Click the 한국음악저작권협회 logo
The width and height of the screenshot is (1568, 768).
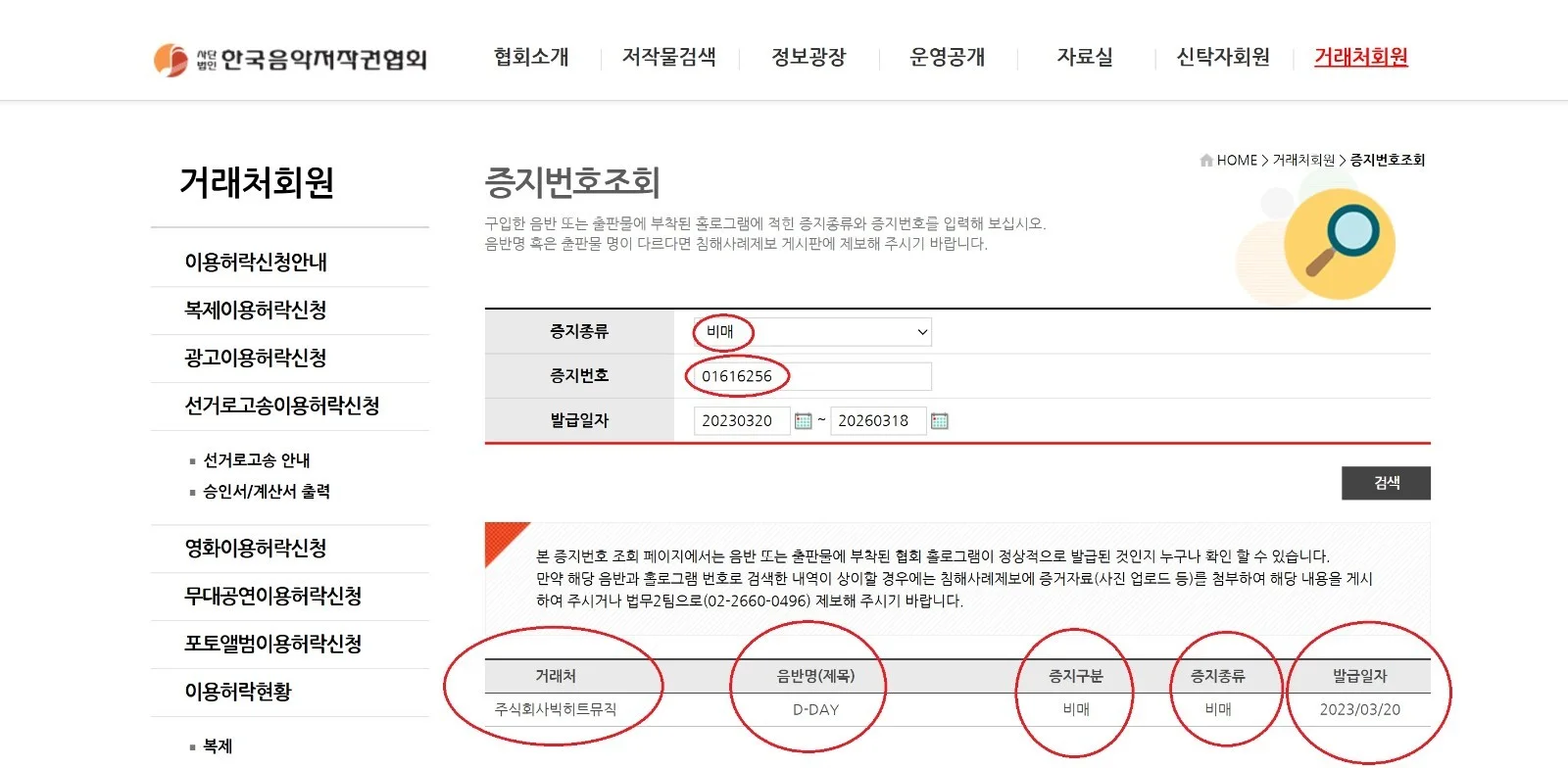click(x=290, y=59)
